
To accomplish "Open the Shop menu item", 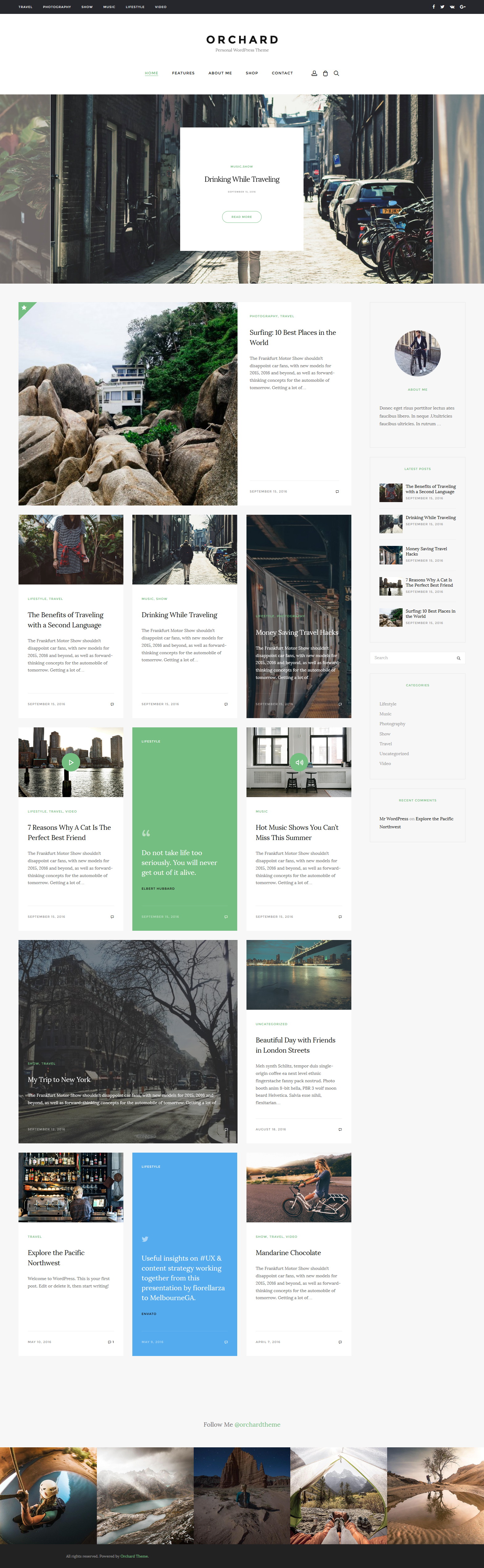I will pos(252,73).
